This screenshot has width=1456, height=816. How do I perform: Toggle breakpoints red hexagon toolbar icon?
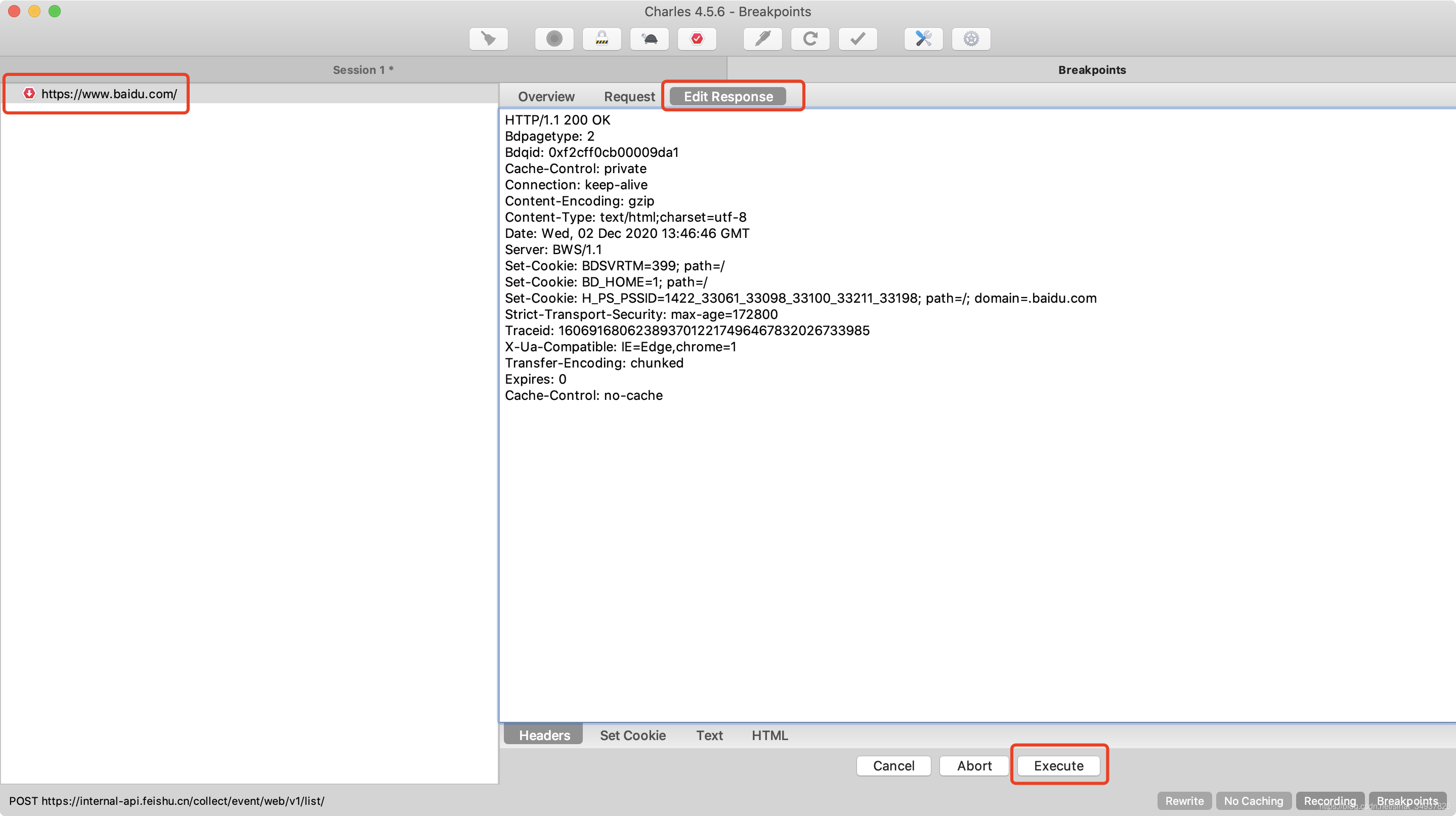point(697,39)
